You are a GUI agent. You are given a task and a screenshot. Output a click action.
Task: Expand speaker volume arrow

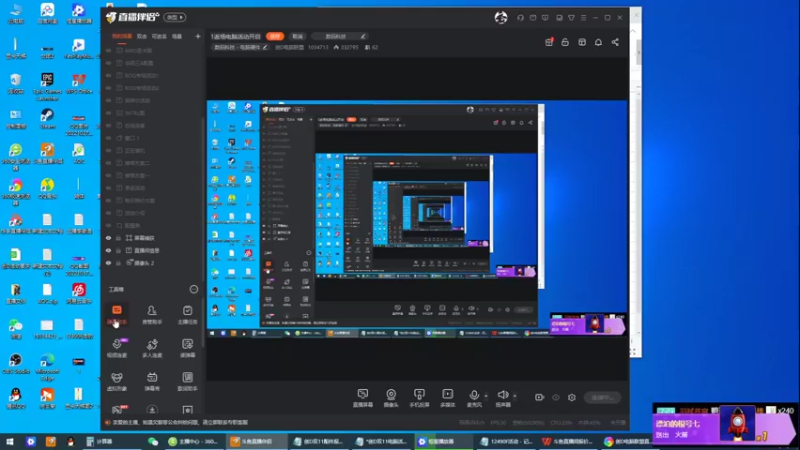point(515,395)
